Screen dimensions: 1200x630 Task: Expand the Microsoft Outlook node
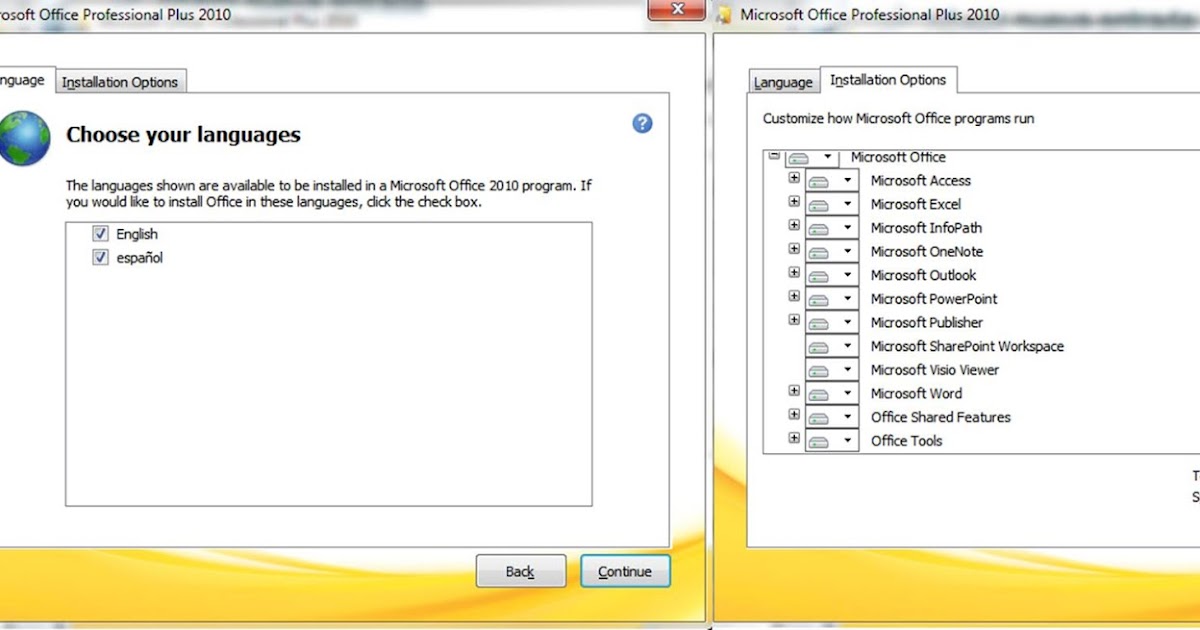pyautogui.click(x=794, y=273)
